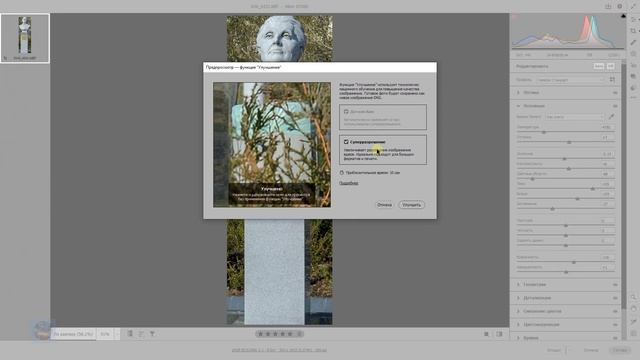Toggle the disabled Raw Details checkbox in the dialog

tap(346, 111)
